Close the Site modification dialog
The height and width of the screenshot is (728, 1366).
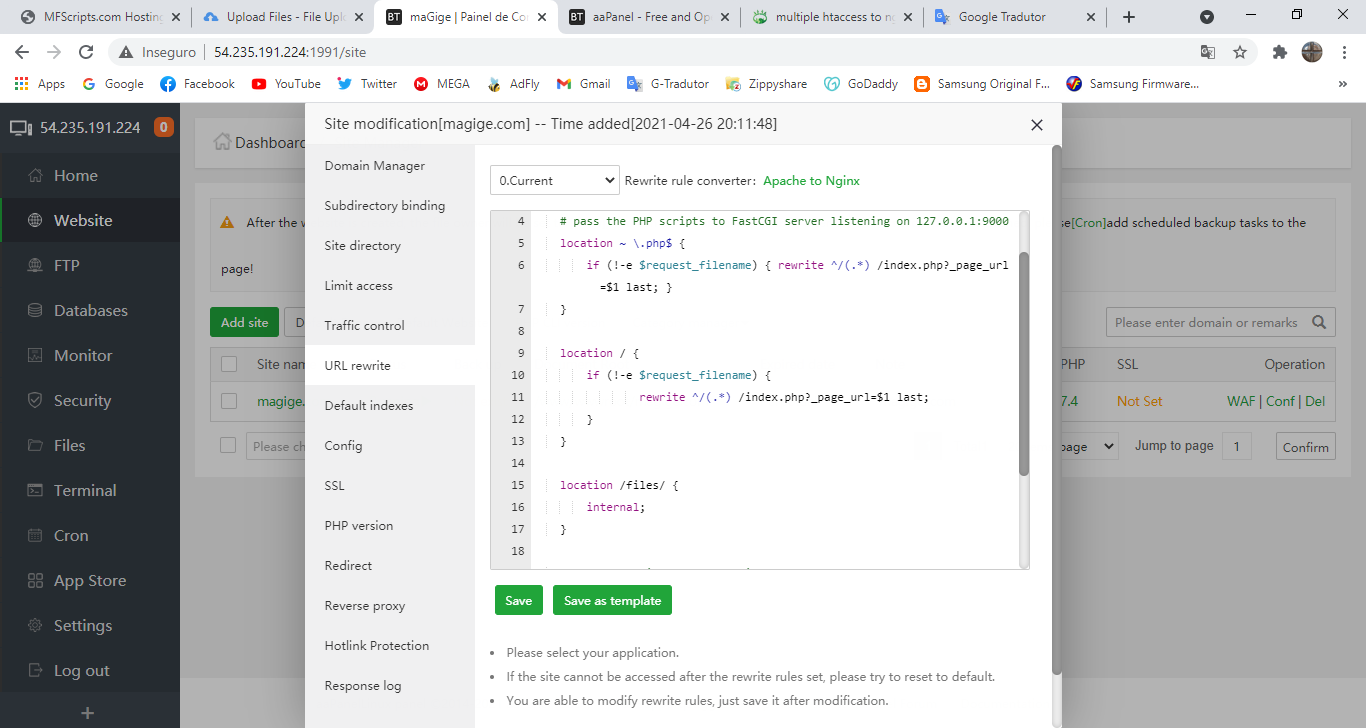pyautogui.click(x=1036, y=125)
